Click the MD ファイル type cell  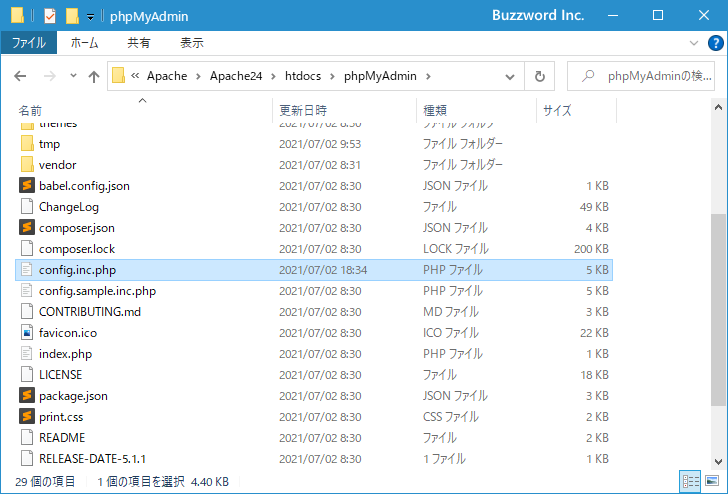pyautogui.click(x=451, y=312)
